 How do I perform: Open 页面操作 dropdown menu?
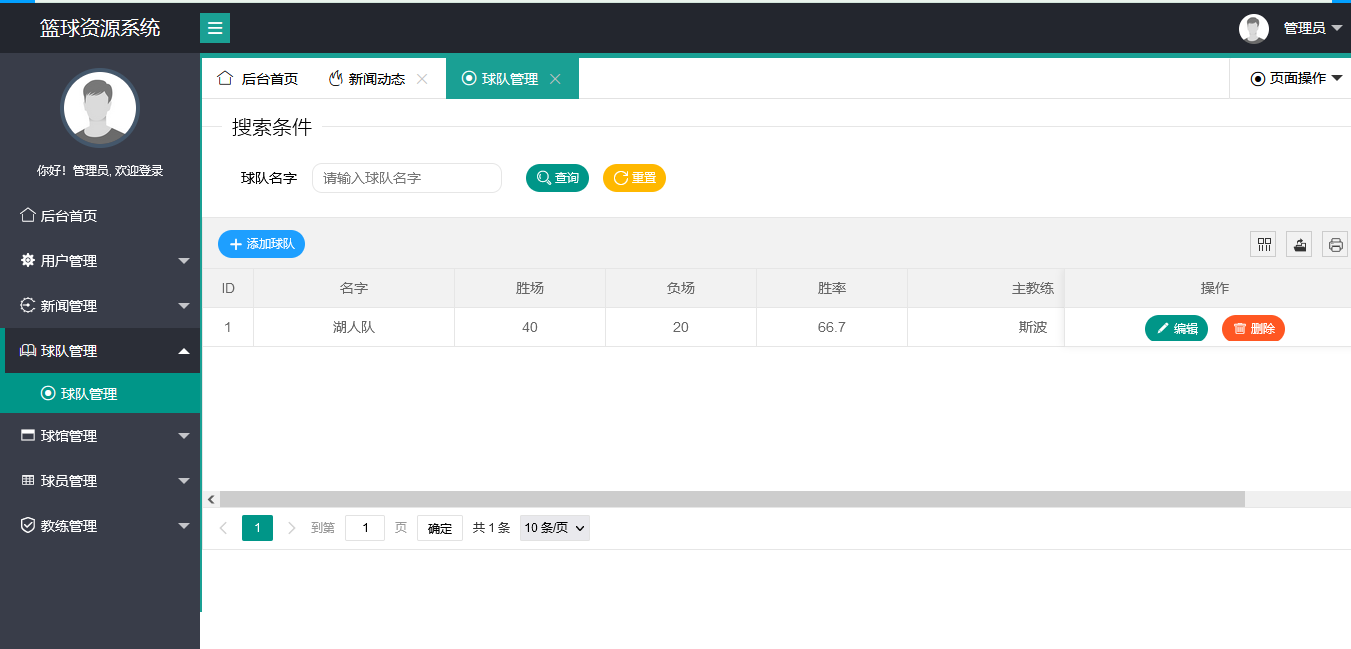point(1296,79)
